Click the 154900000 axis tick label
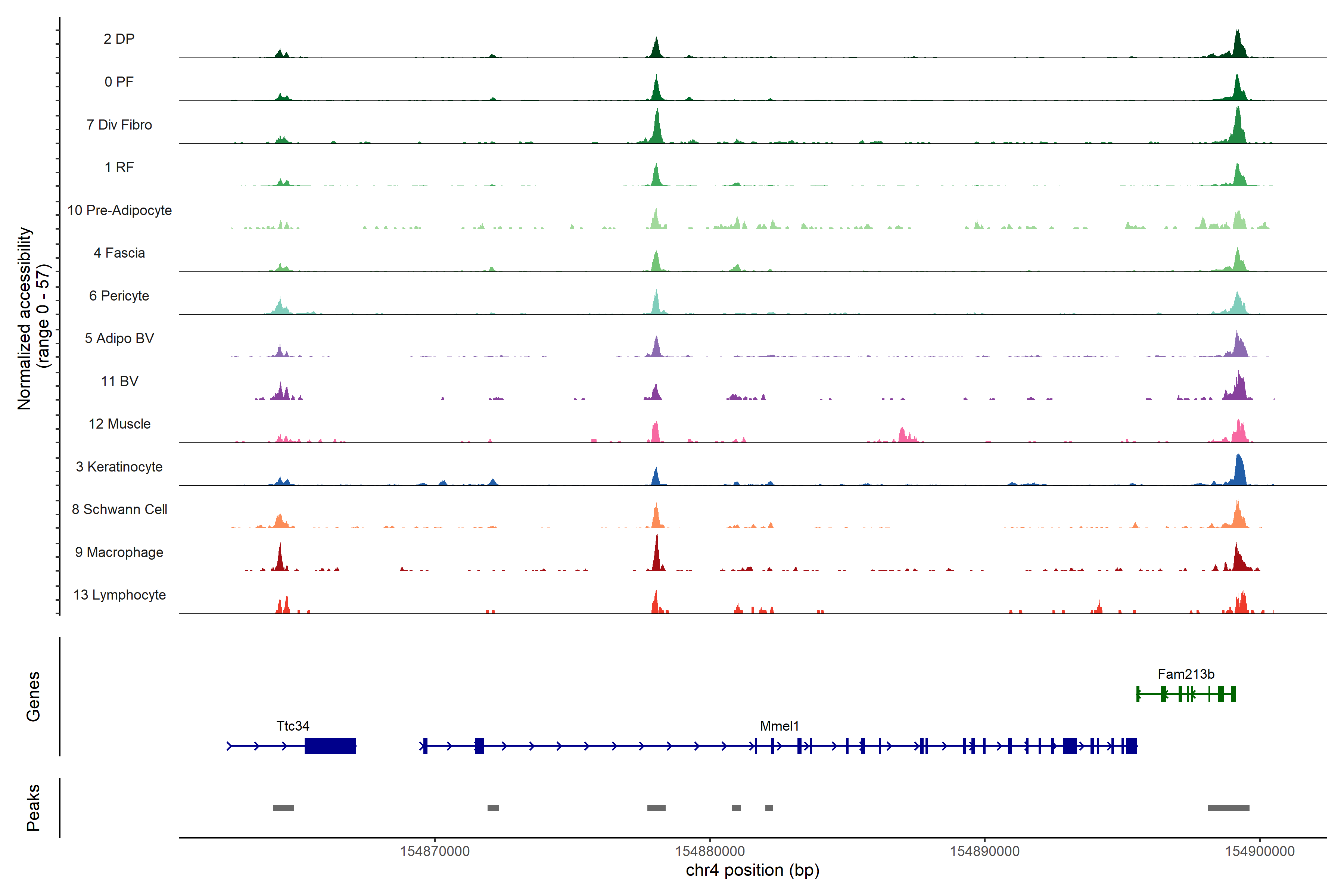Viewport: 1344px width, 896px height. [x=1259, y=851]
